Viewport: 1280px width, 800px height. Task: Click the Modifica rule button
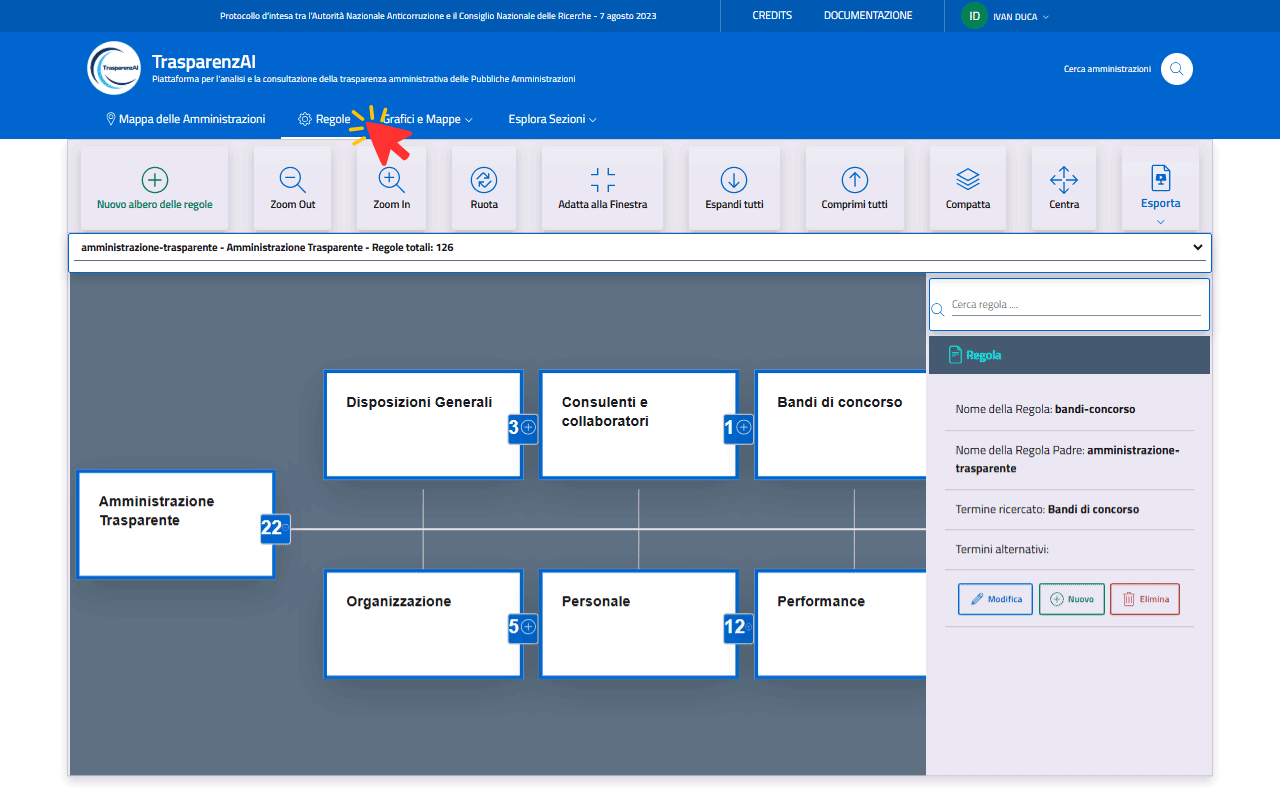pos(995,599)
